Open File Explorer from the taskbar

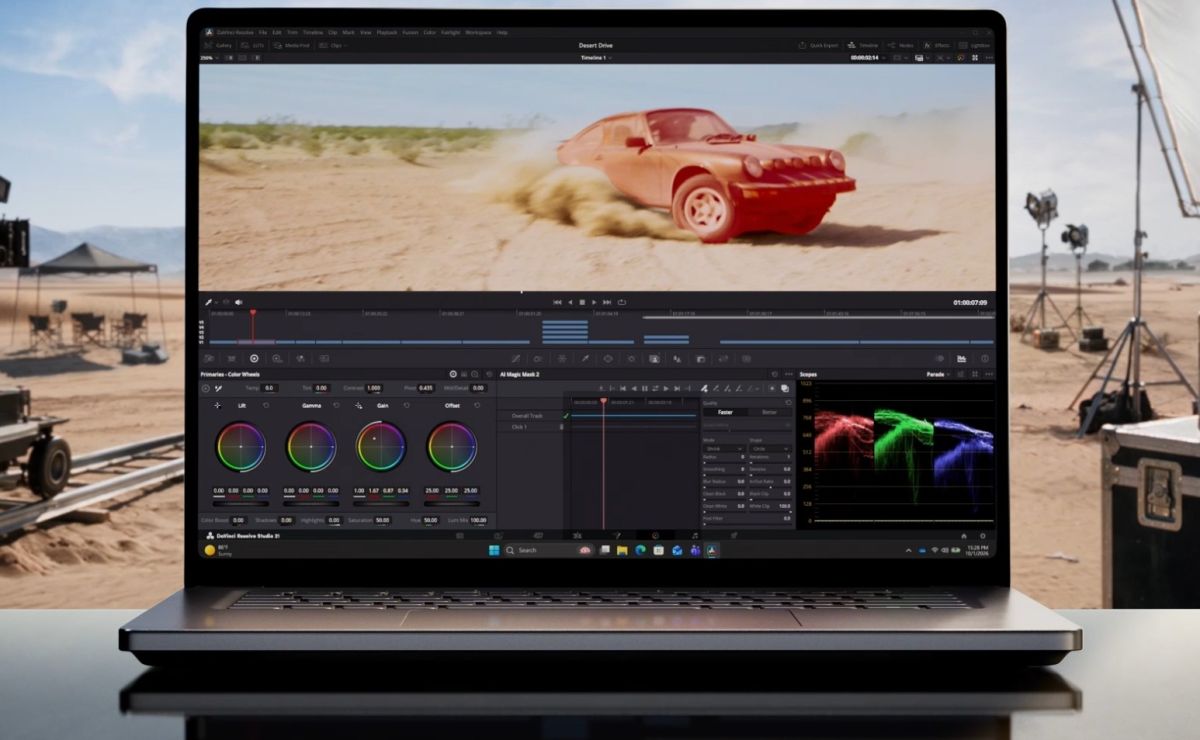pyautogui.click(x=621, y=550)
